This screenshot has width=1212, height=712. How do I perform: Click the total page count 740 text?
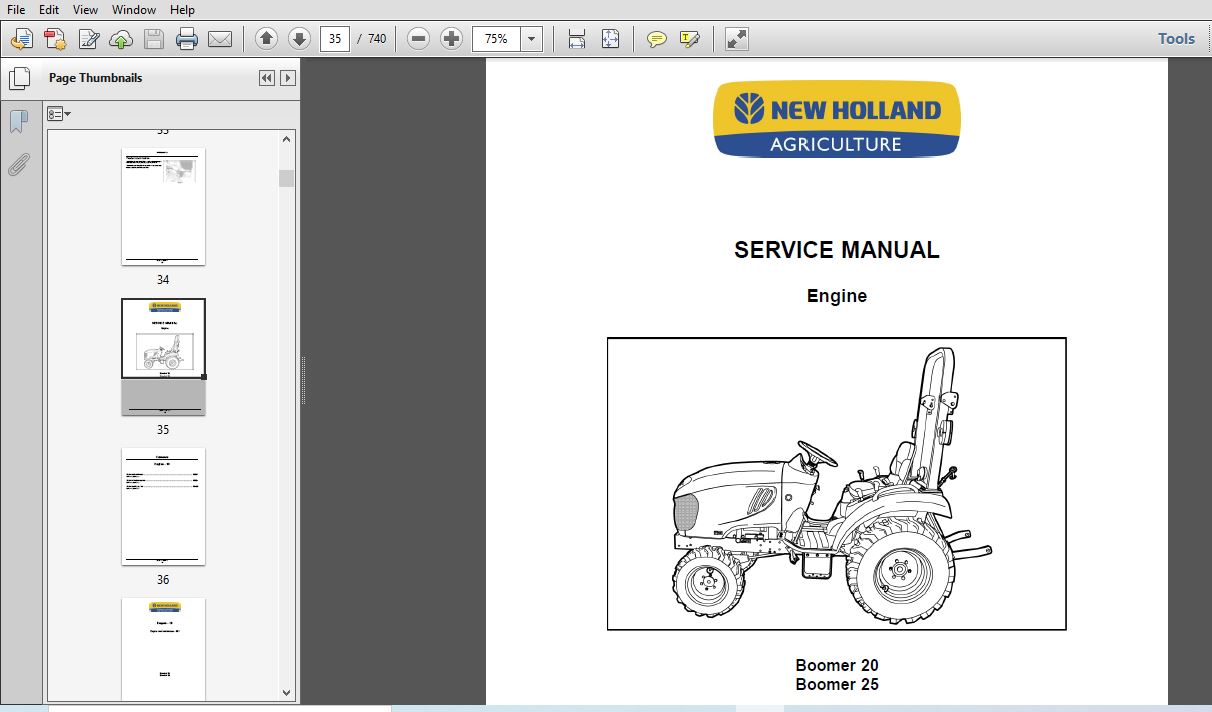pos(377,39)
